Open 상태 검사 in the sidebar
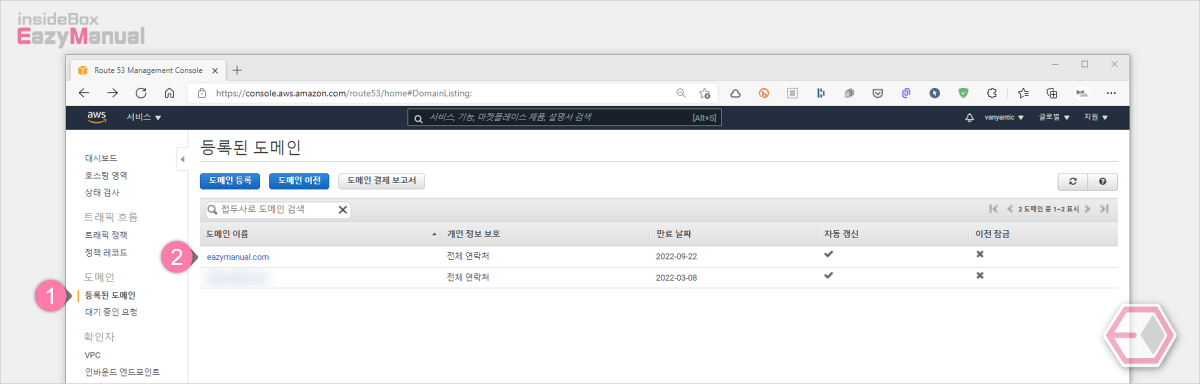The width and height of the screenshot is (1200, 384). [x=103, y=192]
